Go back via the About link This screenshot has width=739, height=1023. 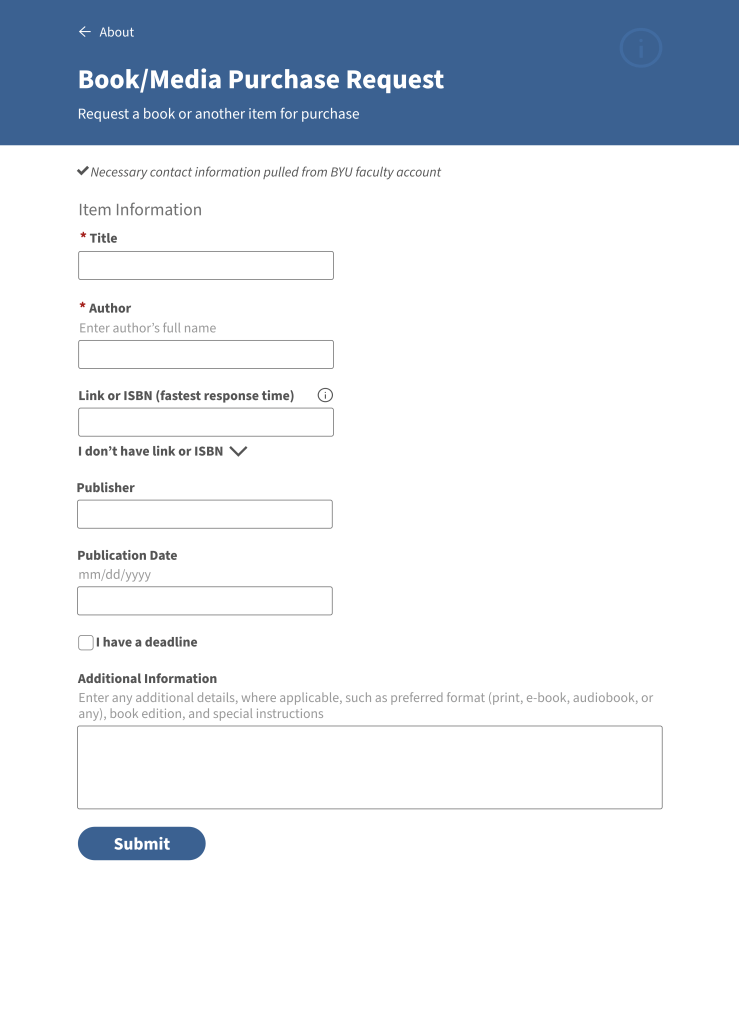pyautogui.click(x=116, y=32)
